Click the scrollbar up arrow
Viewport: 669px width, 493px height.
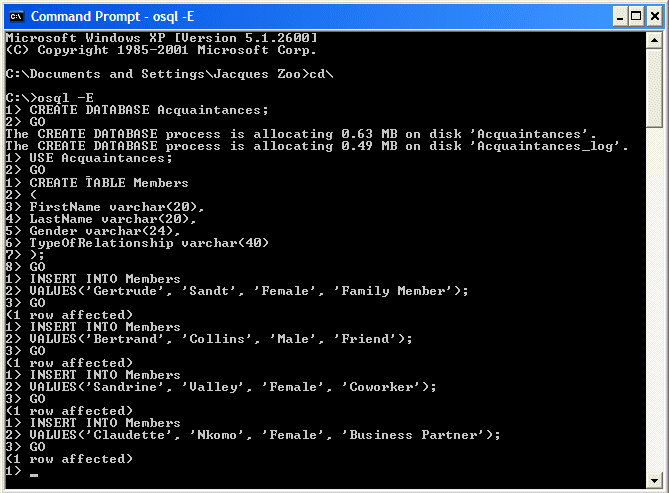(654, 41)
